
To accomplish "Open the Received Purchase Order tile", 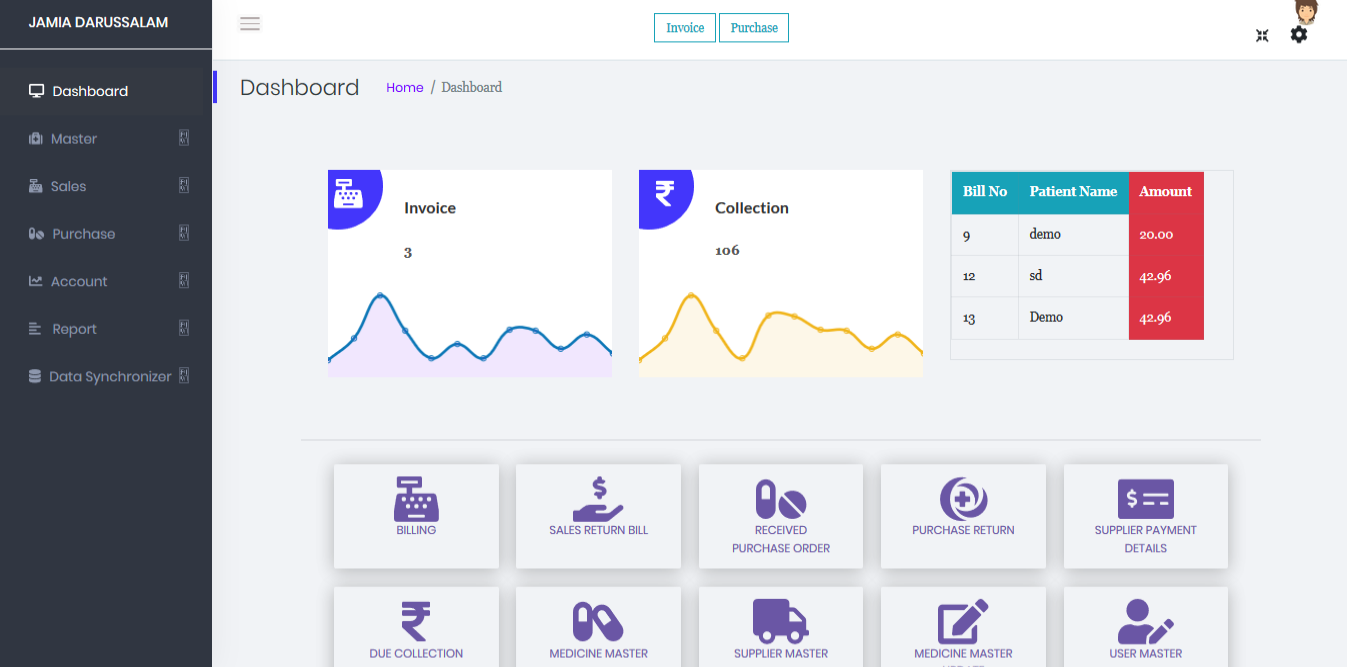I will tap(781, 516).
